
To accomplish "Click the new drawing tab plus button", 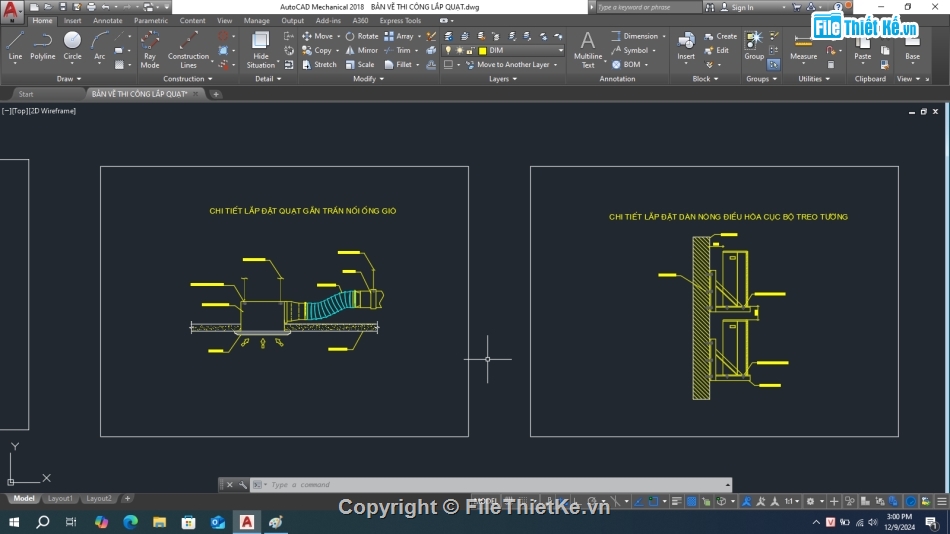I will point(216,94).
